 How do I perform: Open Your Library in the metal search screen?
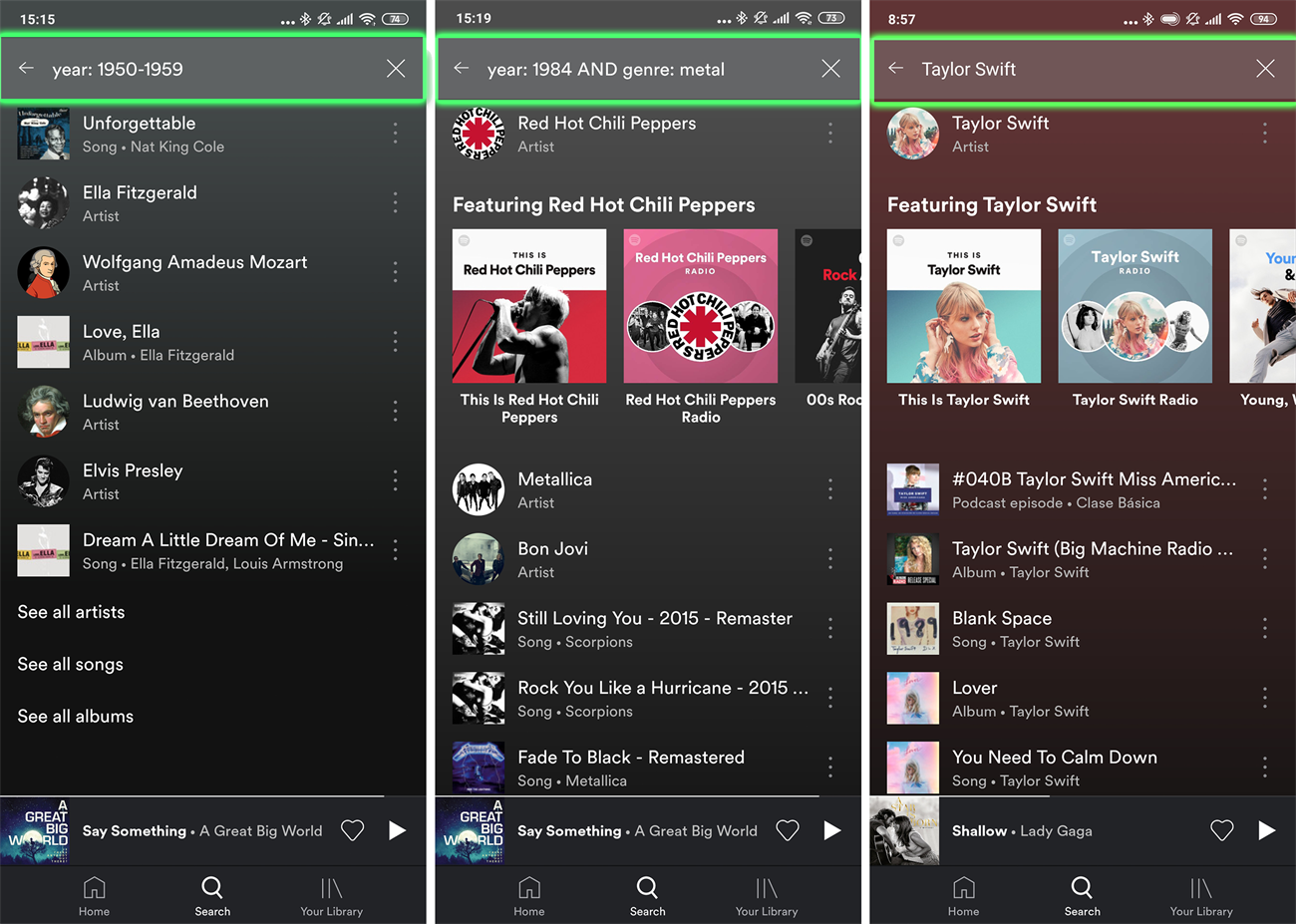tap(767, 896)
